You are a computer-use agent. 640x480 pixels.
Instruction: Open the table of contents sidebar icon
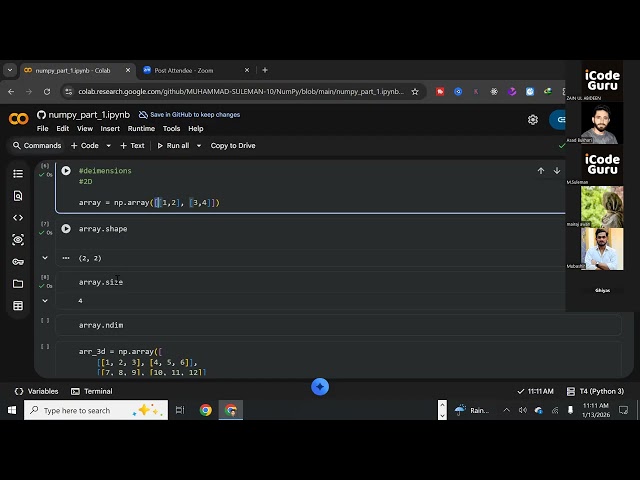pyautogui.click(x=18, y=174)
